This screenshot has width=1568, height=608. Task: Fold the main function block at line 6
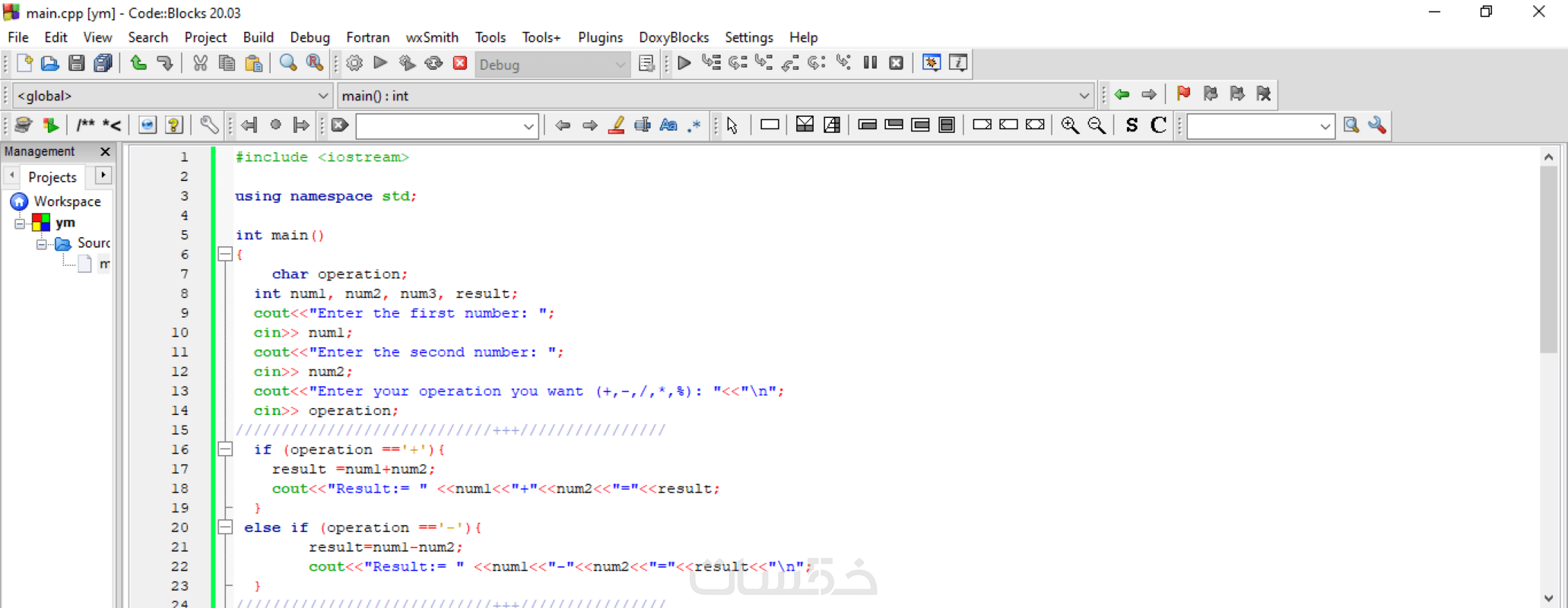[225, 254]
